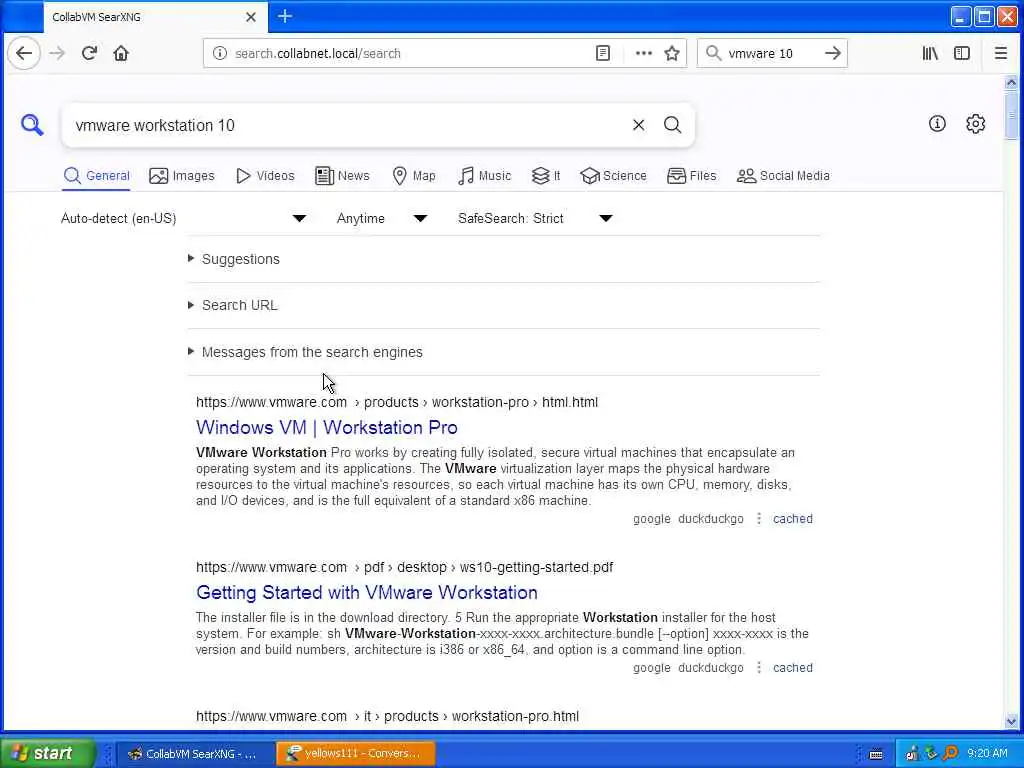
Task: Click the magnifier tray icon near clock
Action: [950, 754]
